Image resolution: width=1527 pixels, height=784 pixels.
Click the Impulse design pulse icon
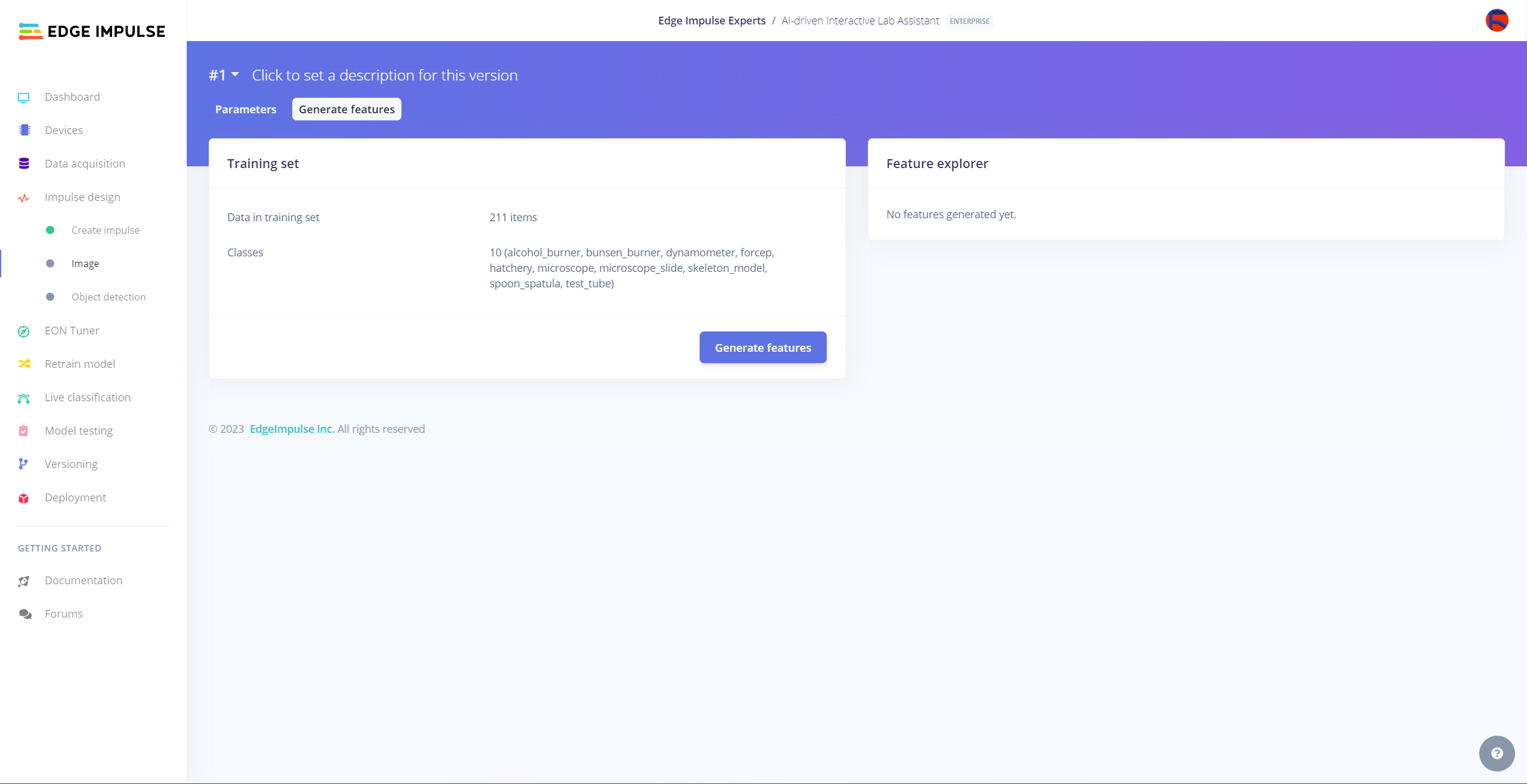click(24, 197)
